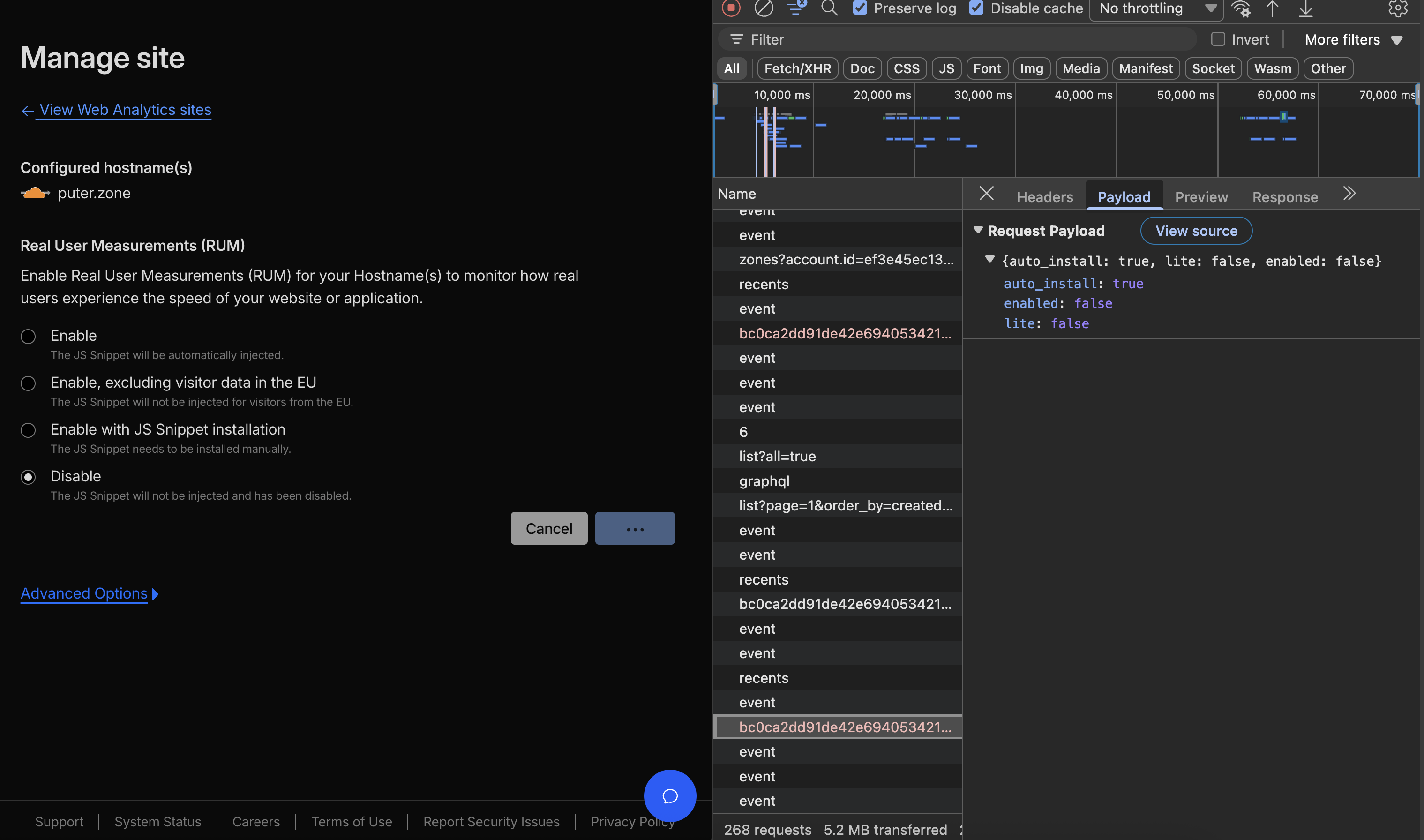Switch to the Headers tab
This screenshot has height=840, width=1424.
pos(1044,196)
